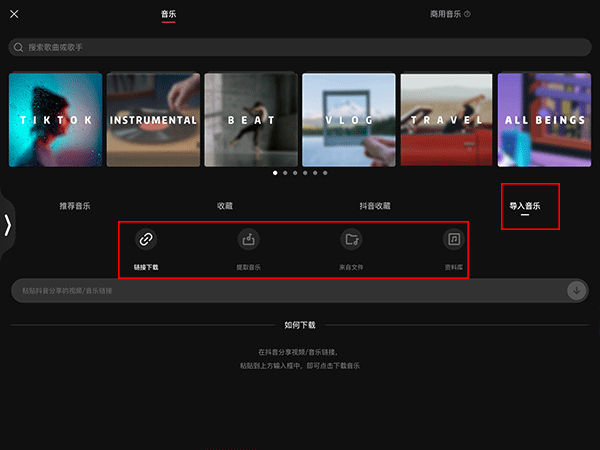600x450 pixels.
Task: Select the 链接下载 link icon
Action: [x=146, y=239]
